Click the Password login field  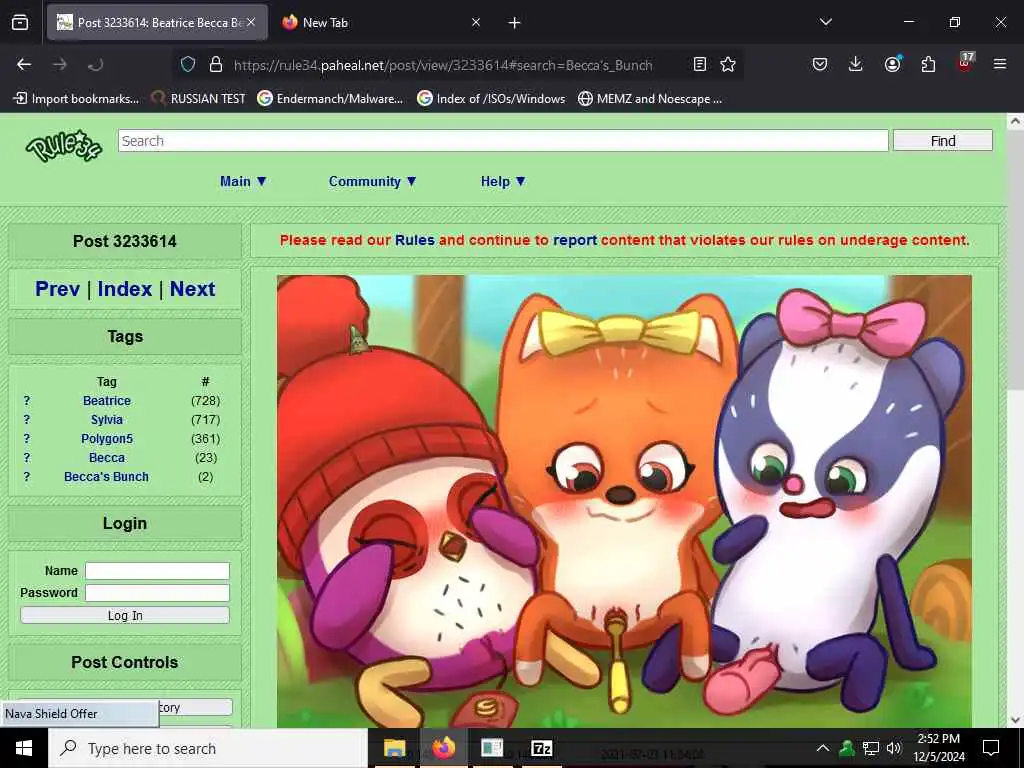click(x=157, y=593)
